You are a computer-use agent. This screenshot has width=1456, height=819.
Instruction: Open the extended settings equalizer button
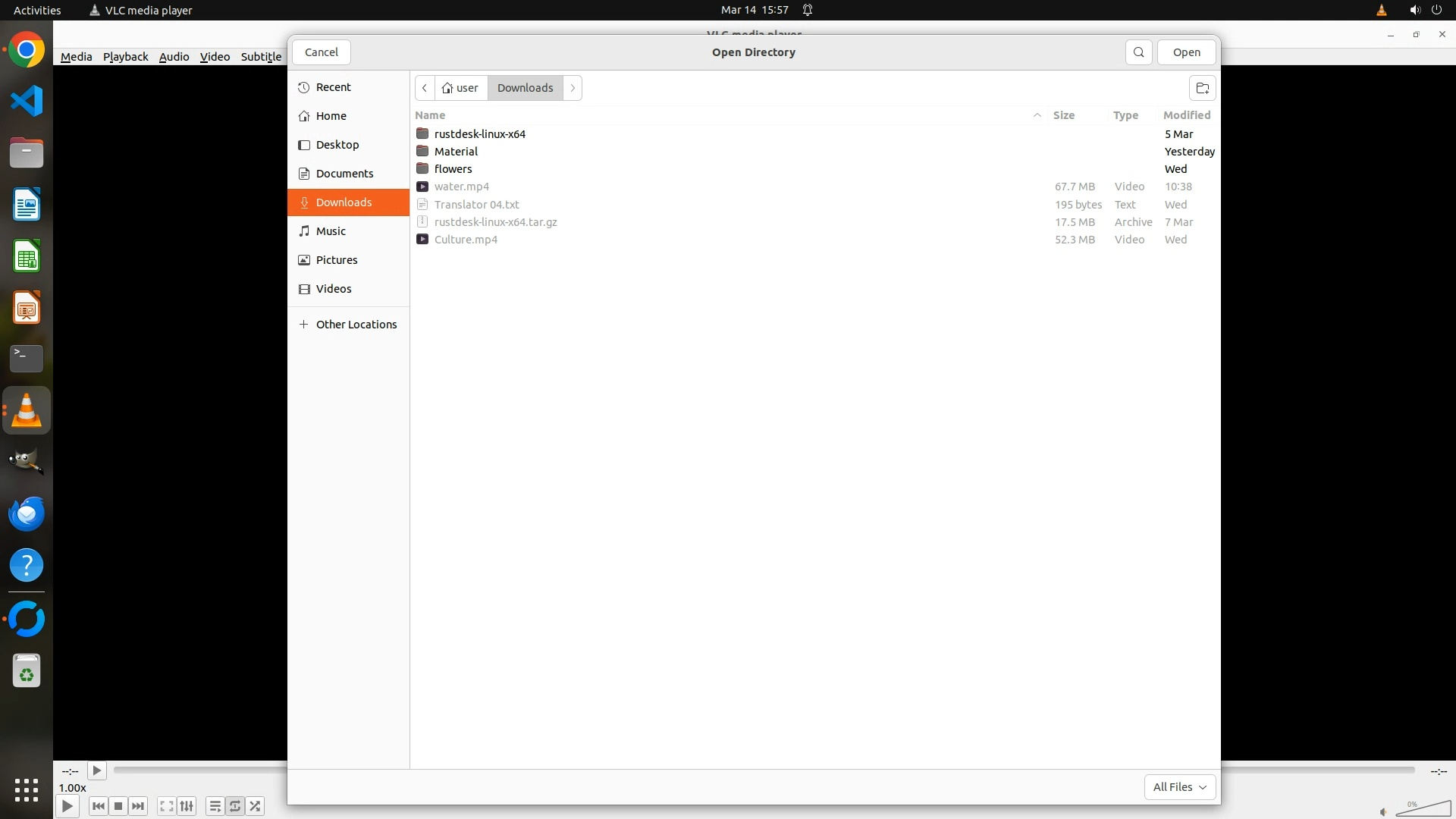tap(187, 806)
